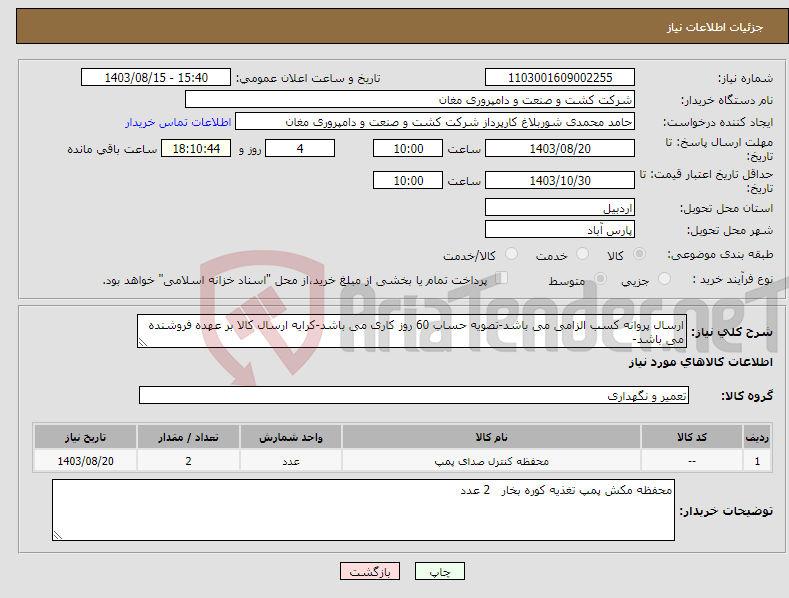Click the نام کالا column header
789x598 pixels.
pos(492,436)
